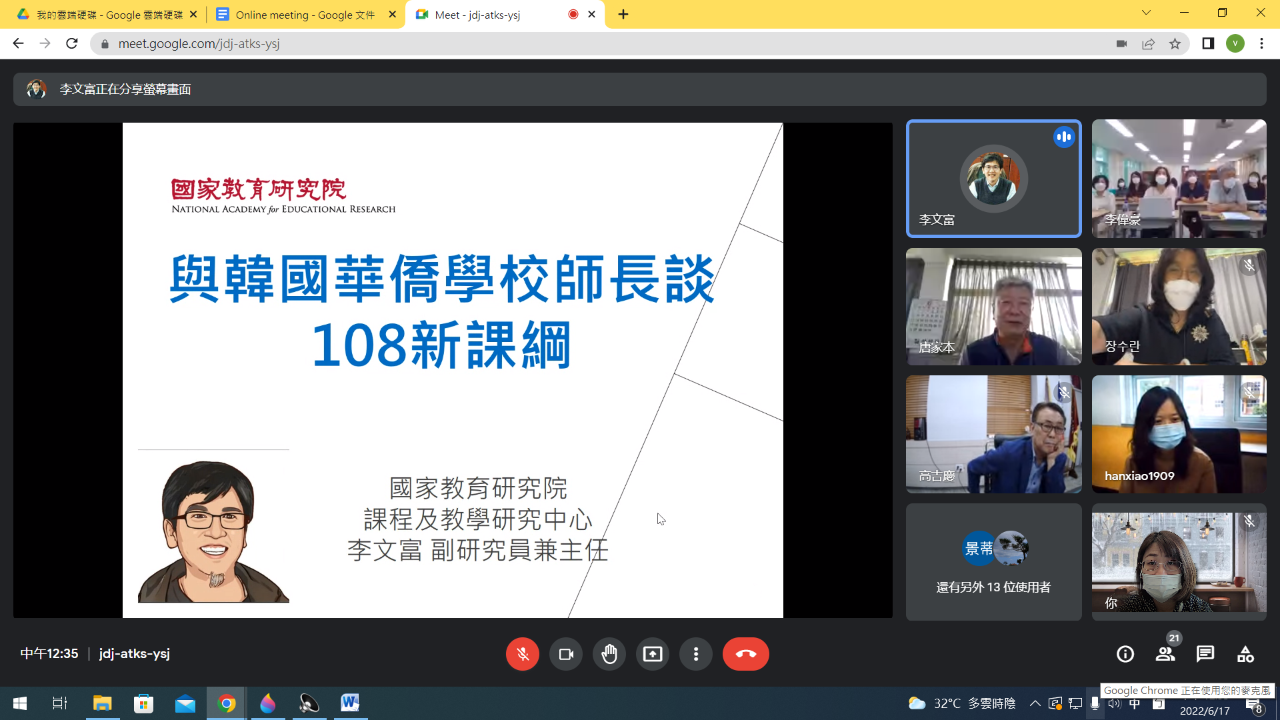This screenshot has width=1280, height=720.
Task: Open meeting details info icon
Action: pyautogui.click(x=1125, y=654)
